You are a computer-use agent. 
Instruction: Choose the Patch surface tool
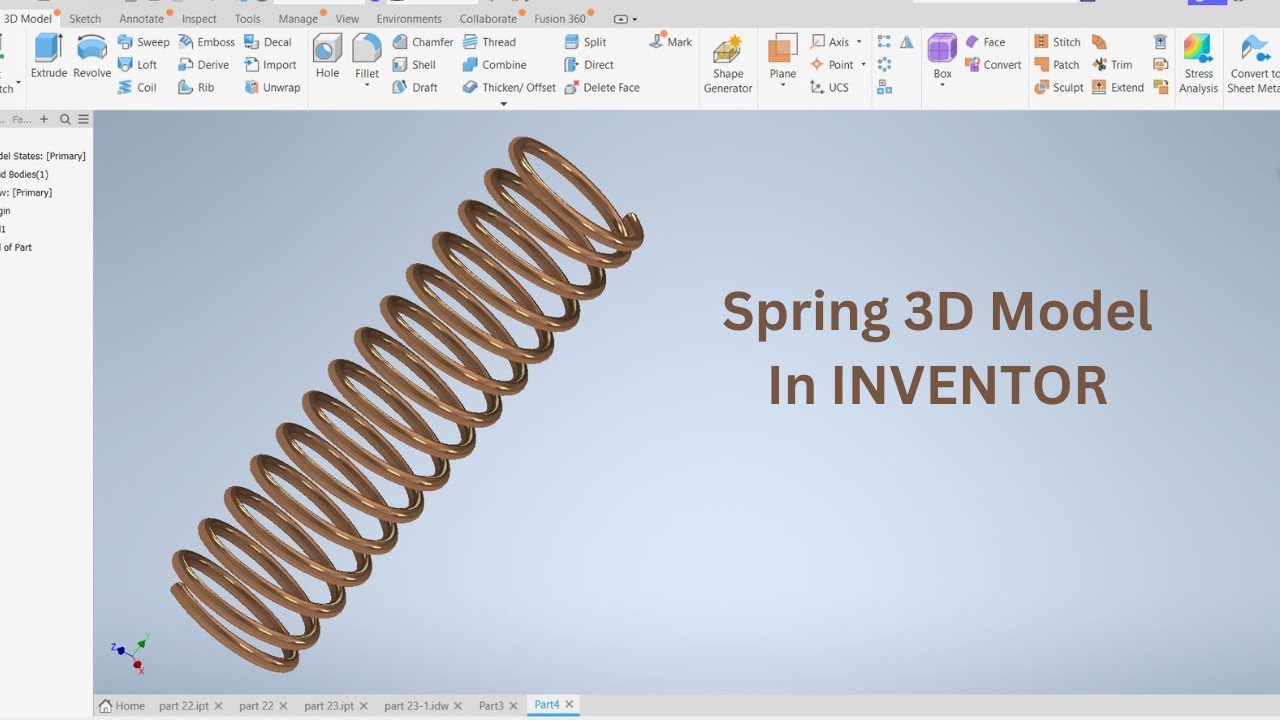coord(1056,65)
